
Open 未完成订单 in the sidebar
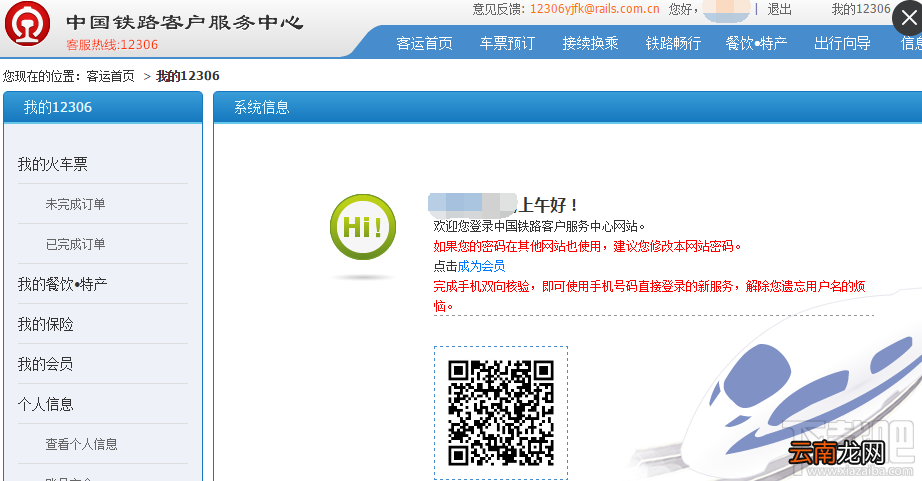pos(75,204)
